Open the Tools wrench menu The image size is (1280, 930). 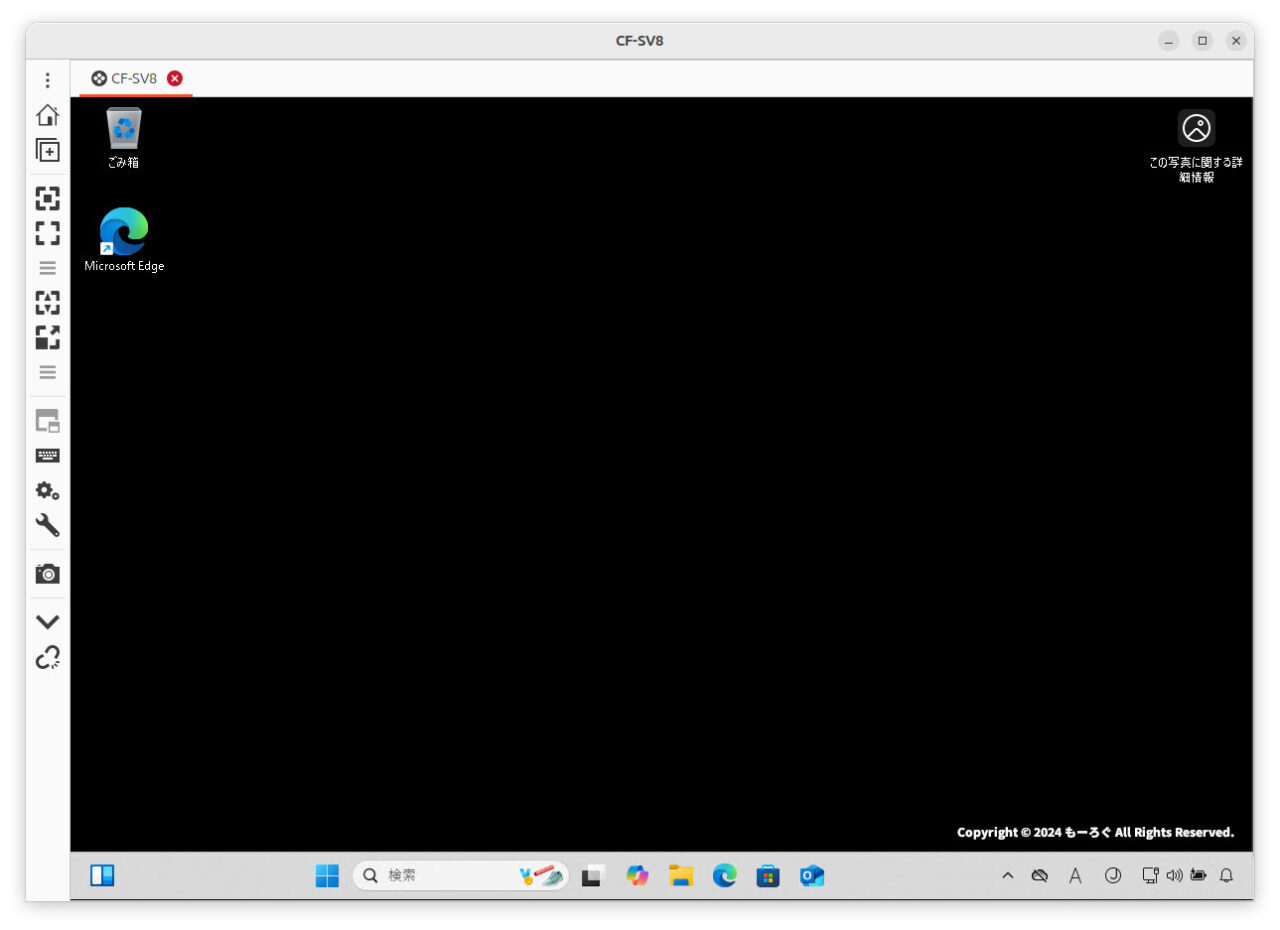(x=47, y=525)
